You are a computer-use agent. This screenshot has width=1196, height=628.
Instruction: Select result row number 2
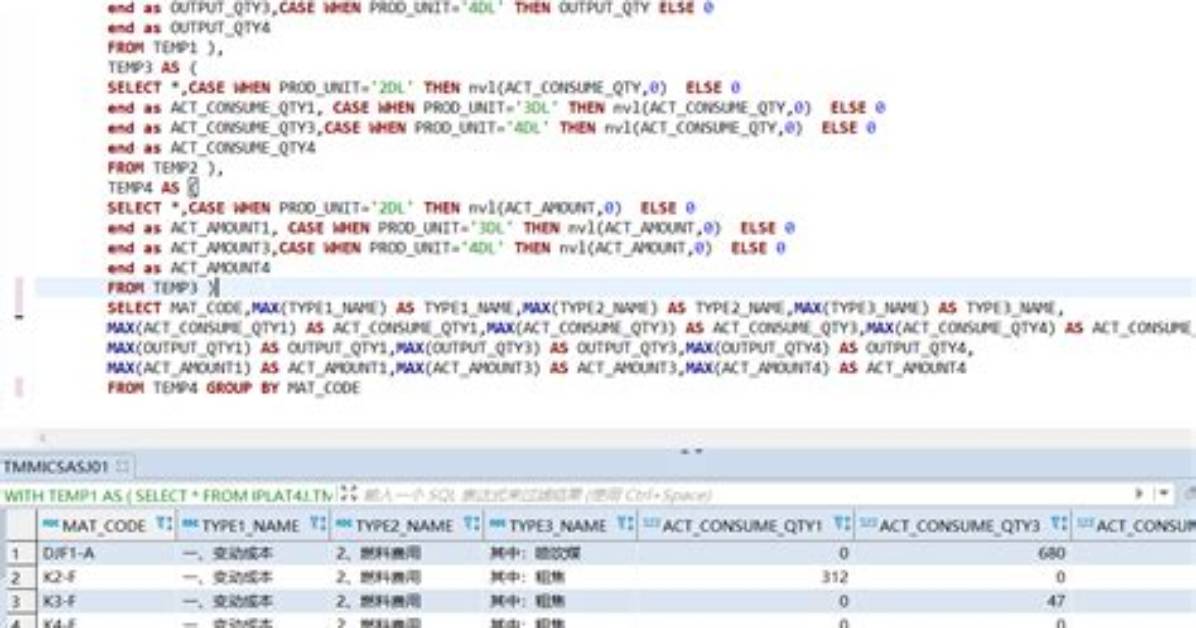pyautogui.click(x=17, y=577)
